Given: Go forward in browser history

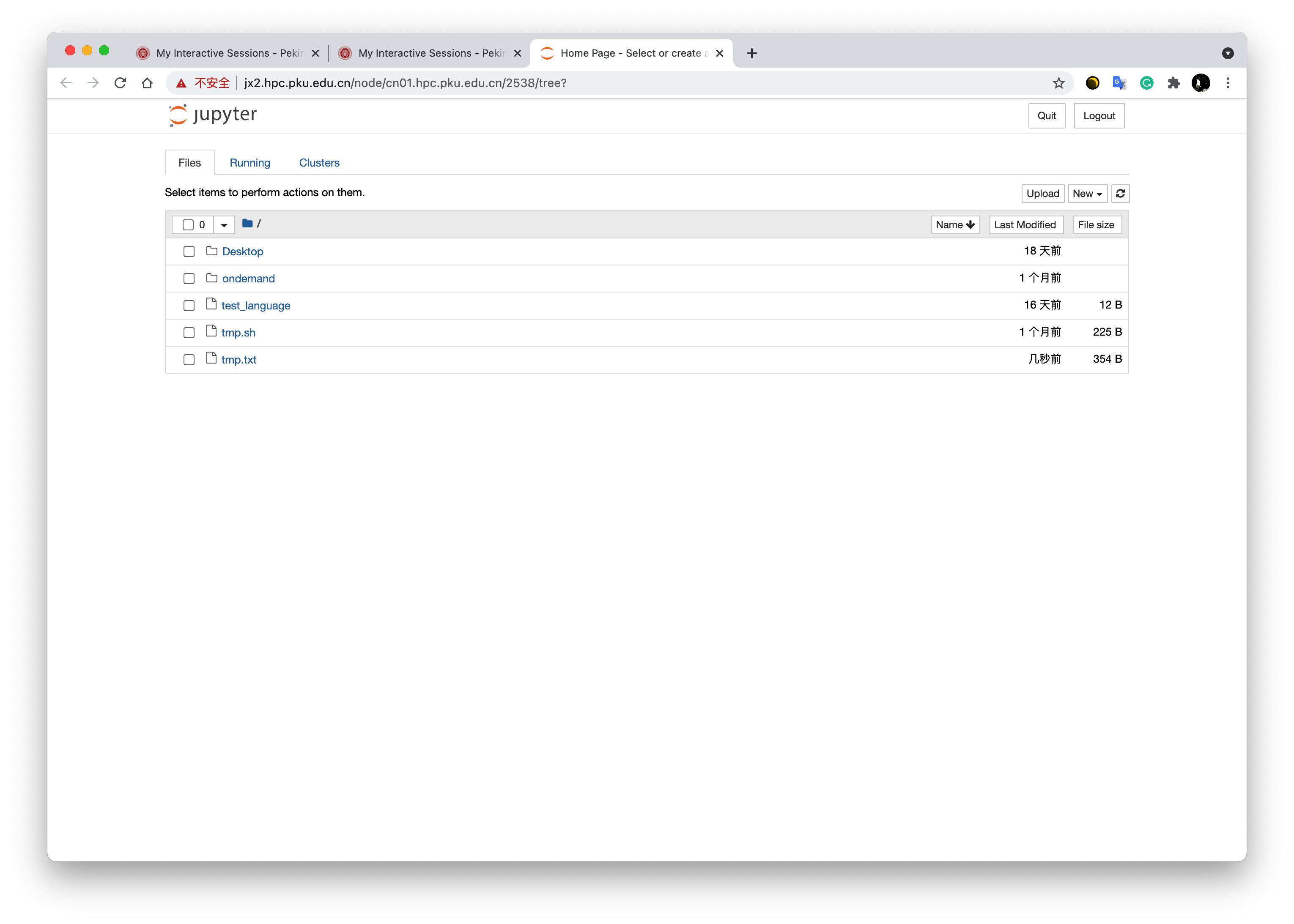Looking at the screenshot, I should click(93, 83).
